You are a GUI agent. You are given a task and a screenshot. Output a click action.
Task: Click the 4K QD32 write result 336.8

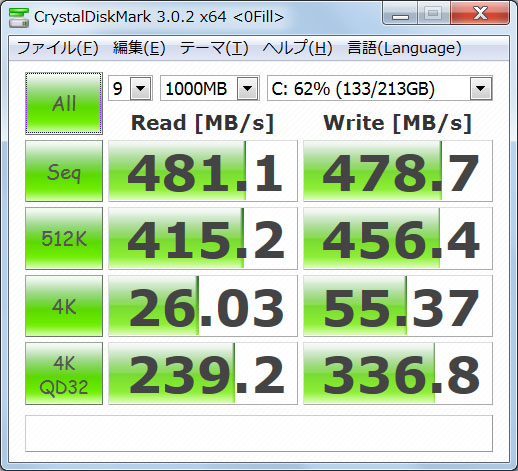coord(398,374)
